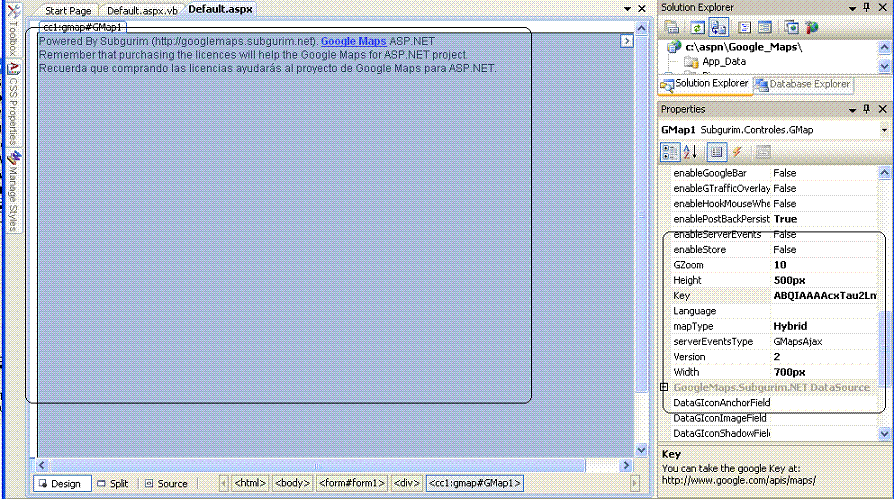Screen dimensions: 894x499
Task: Switch to the Solution Explorer tab
Action: pos(705,83)
